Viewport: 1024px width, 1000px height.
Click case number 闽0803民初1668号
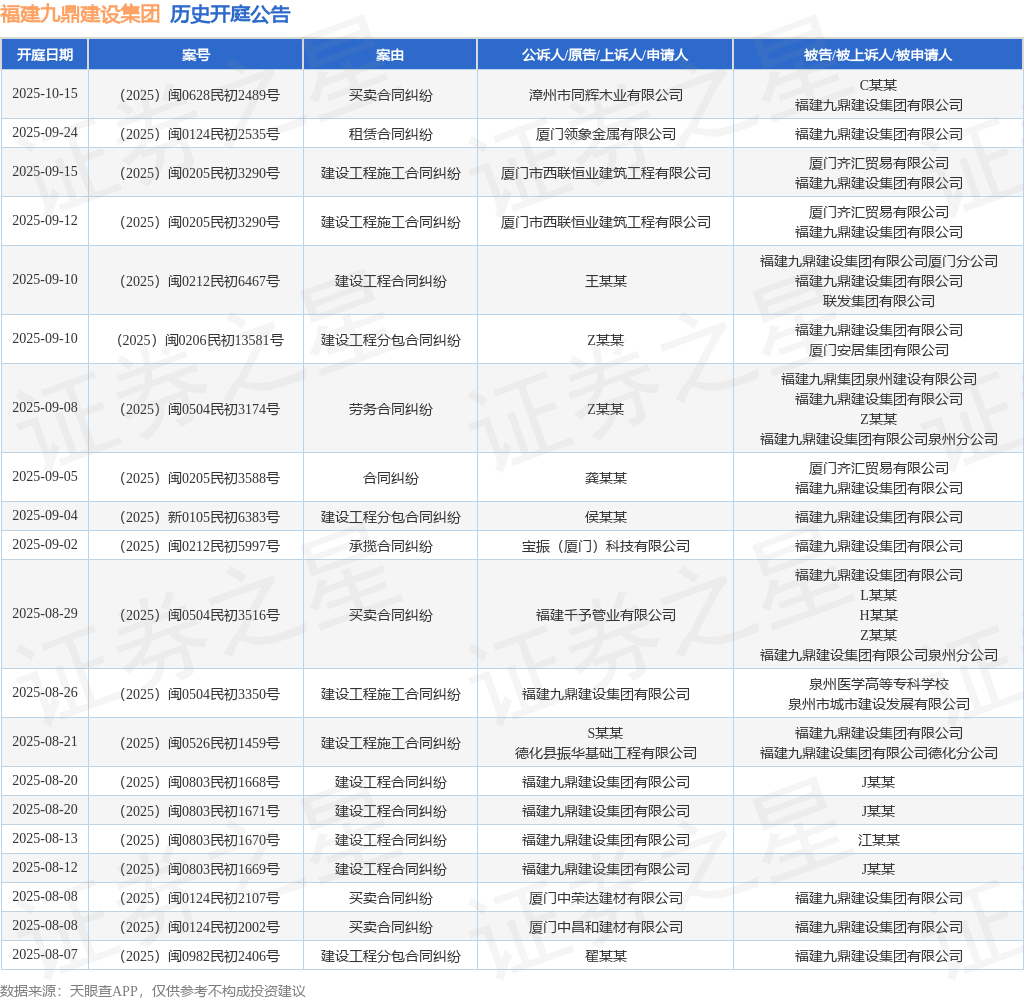[200, 783]
